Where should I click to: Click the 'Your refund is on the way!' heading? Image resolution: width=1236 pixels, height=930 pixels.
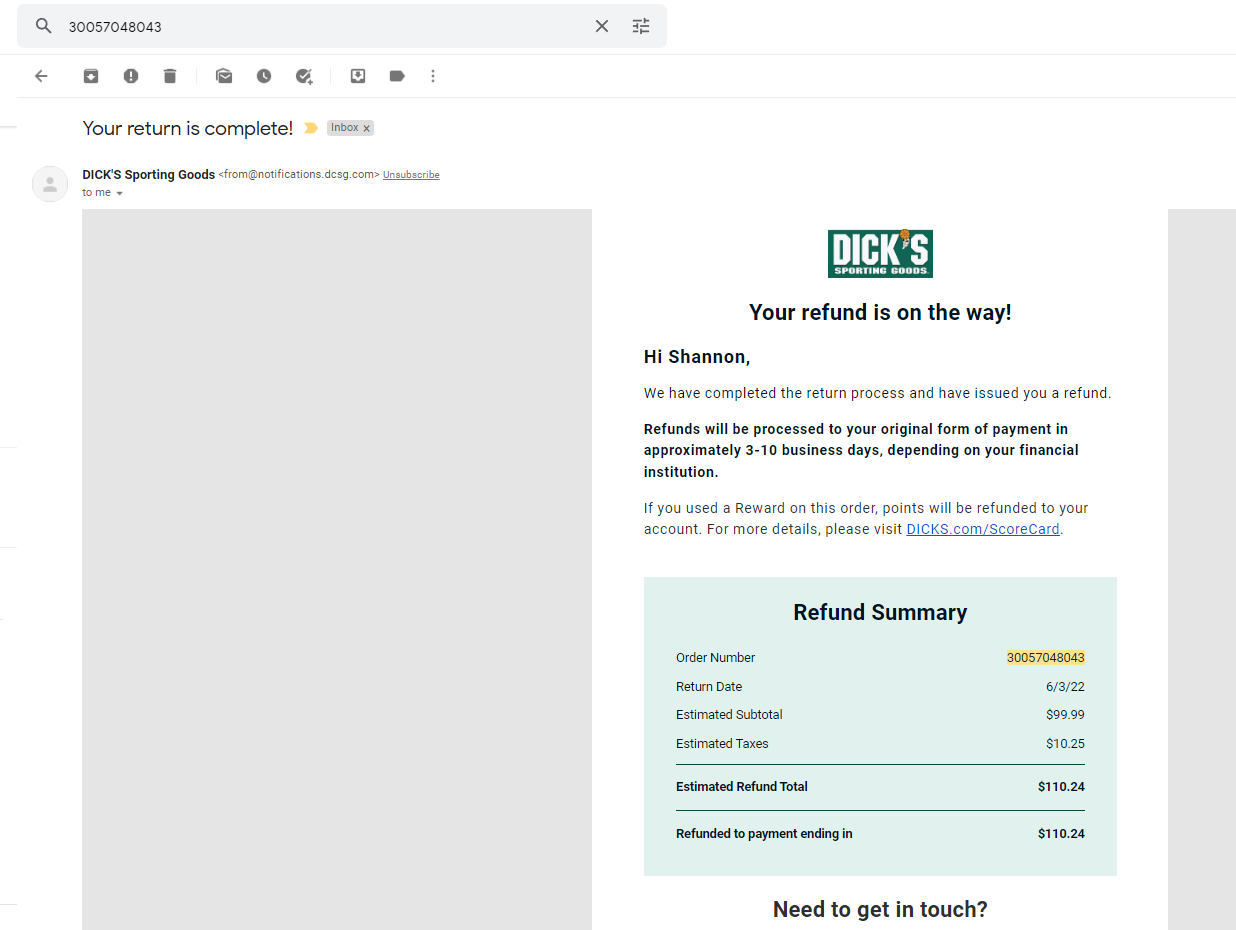pyautogui.click(x=880, y=312)
